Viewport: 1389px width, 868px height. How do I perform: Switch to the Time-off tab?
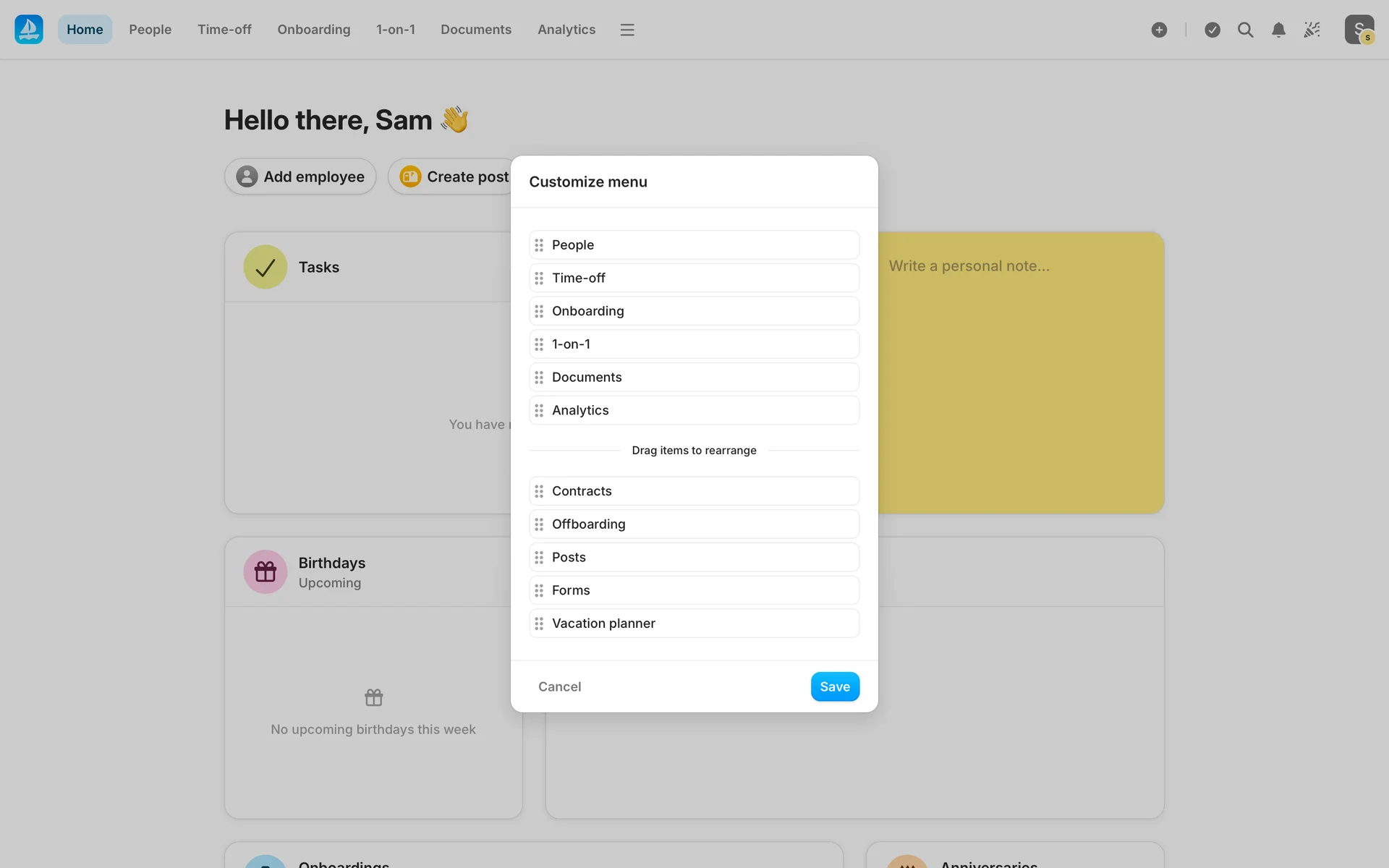tap(224, 30)
